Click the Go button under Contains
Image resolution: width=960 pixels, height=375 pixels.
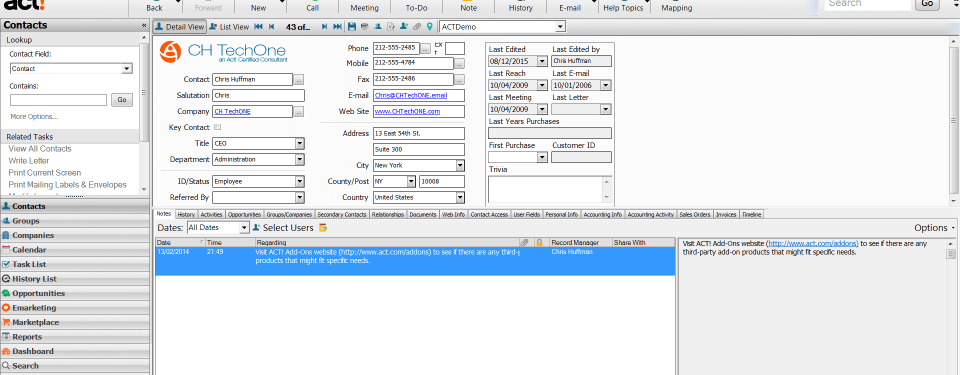[122, 100]
